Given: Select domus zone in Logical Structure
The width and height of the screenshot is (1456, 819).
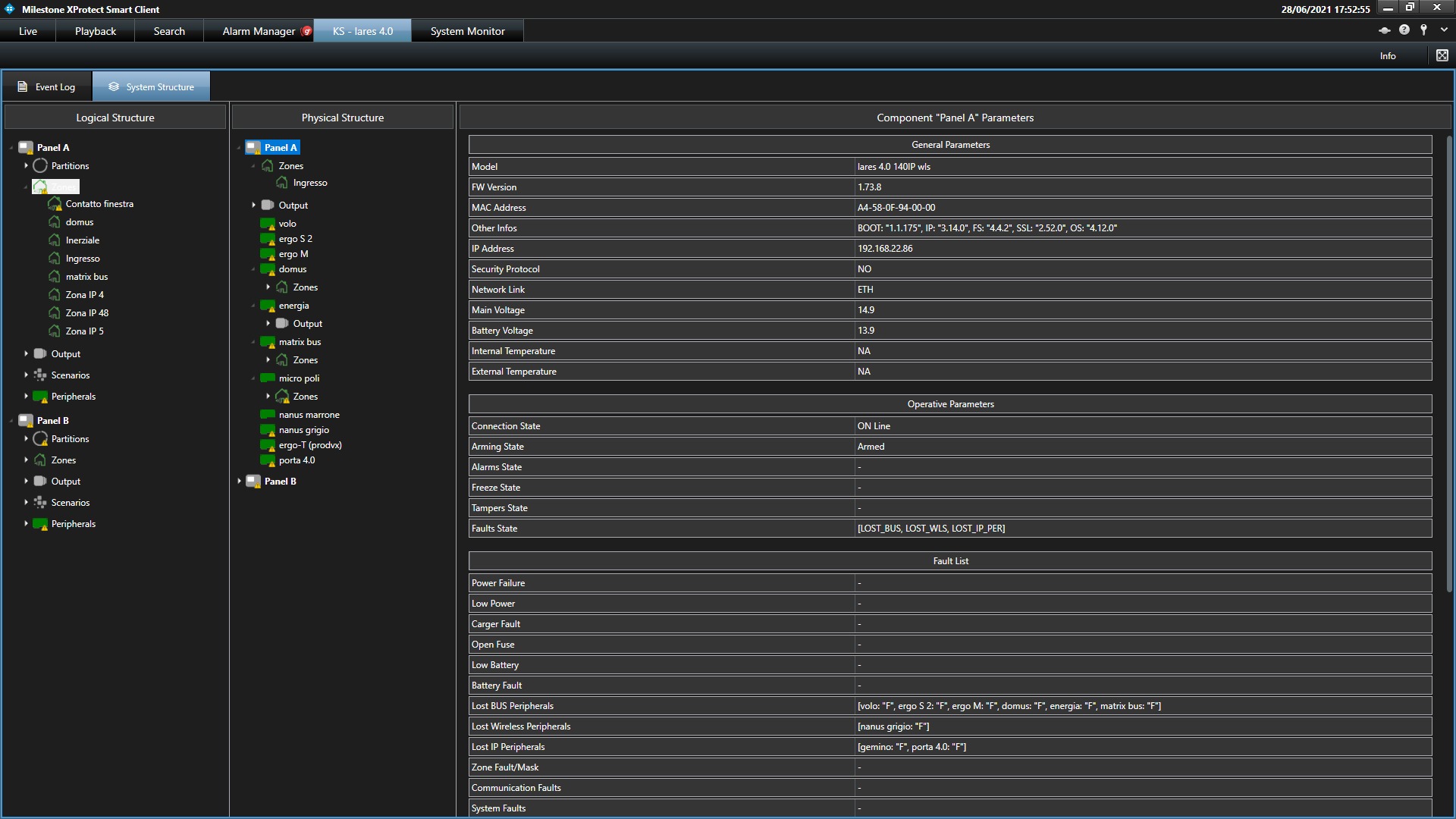Looking at the screenshot, I should click(80, 221).
